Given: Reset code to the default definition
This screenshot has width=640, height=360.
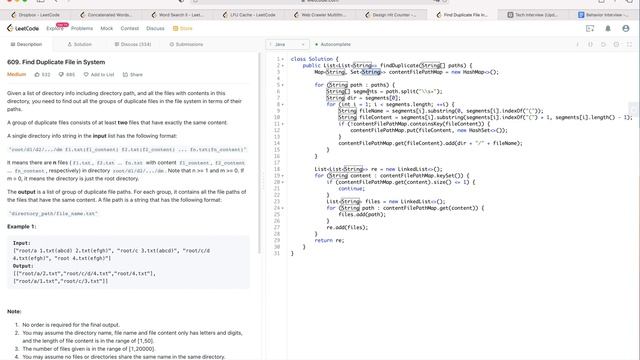Looking at the screenshot, I should [603, 44].
